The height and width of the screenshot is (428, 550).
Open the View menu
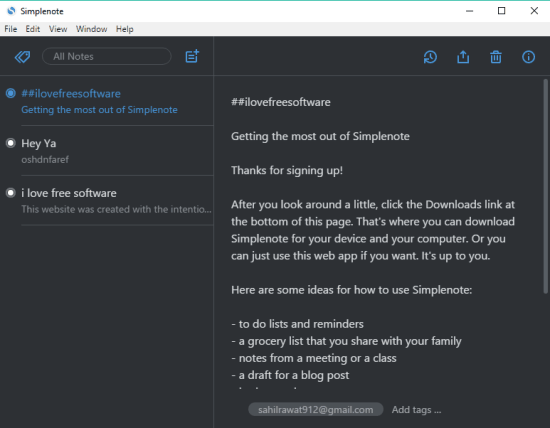click(x=58, y=29)
